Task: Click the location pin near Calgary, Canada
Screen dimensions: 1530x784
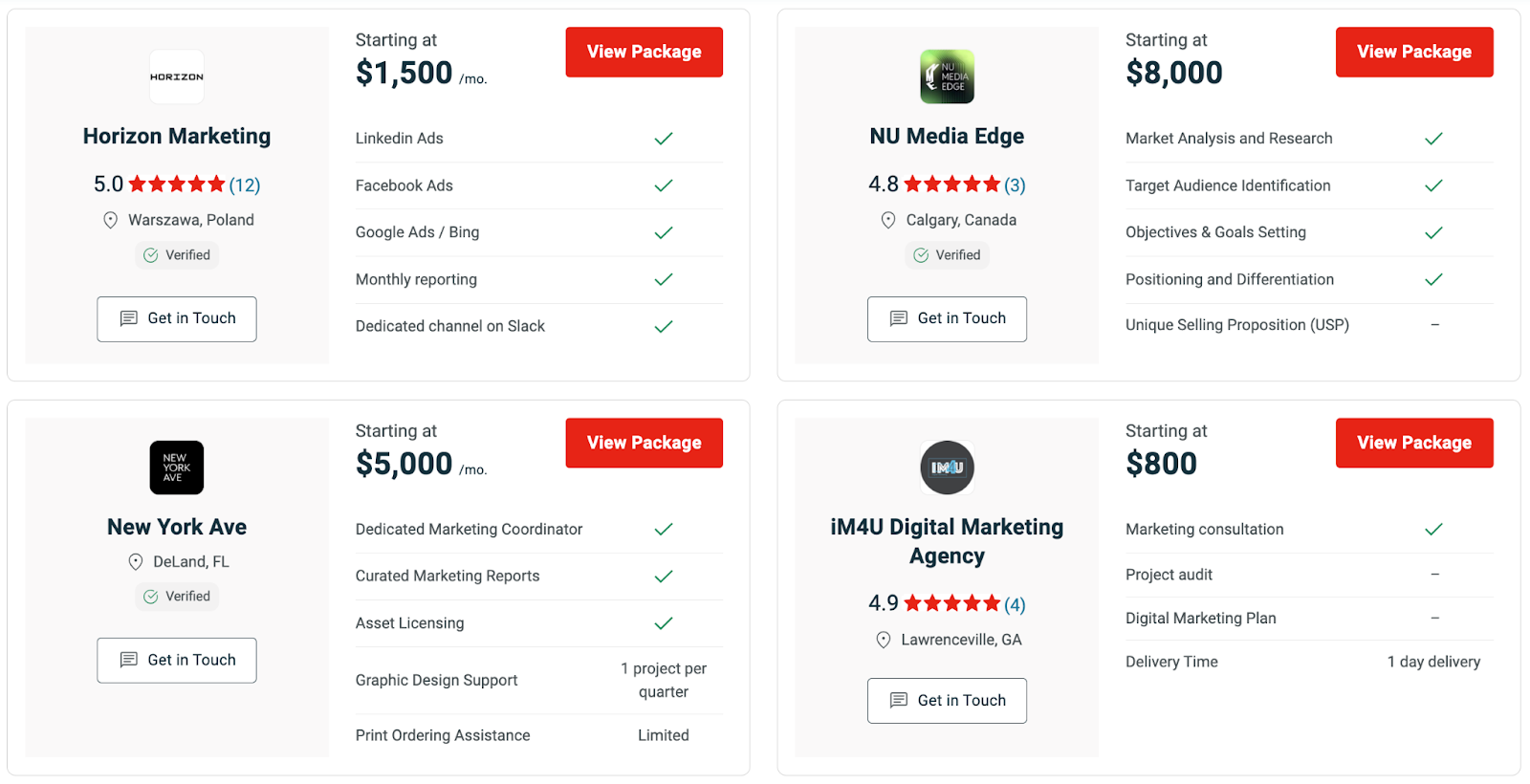Action: point(886,219)
